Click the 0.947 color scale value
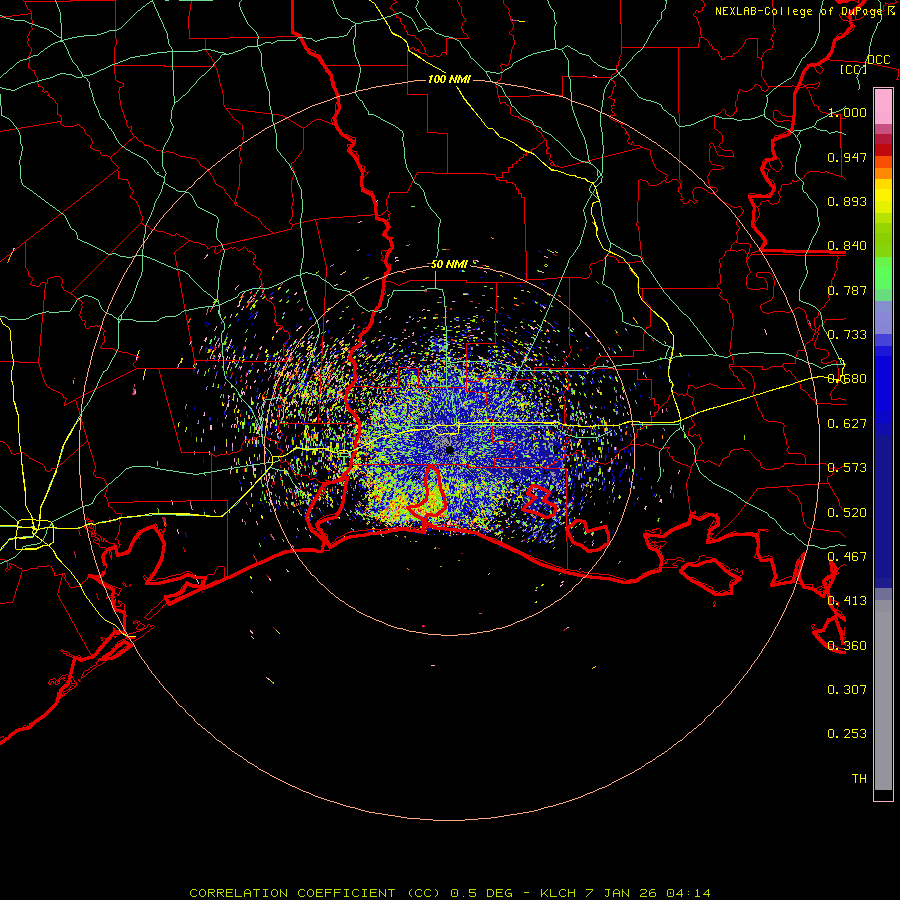 tap(847, 157)
